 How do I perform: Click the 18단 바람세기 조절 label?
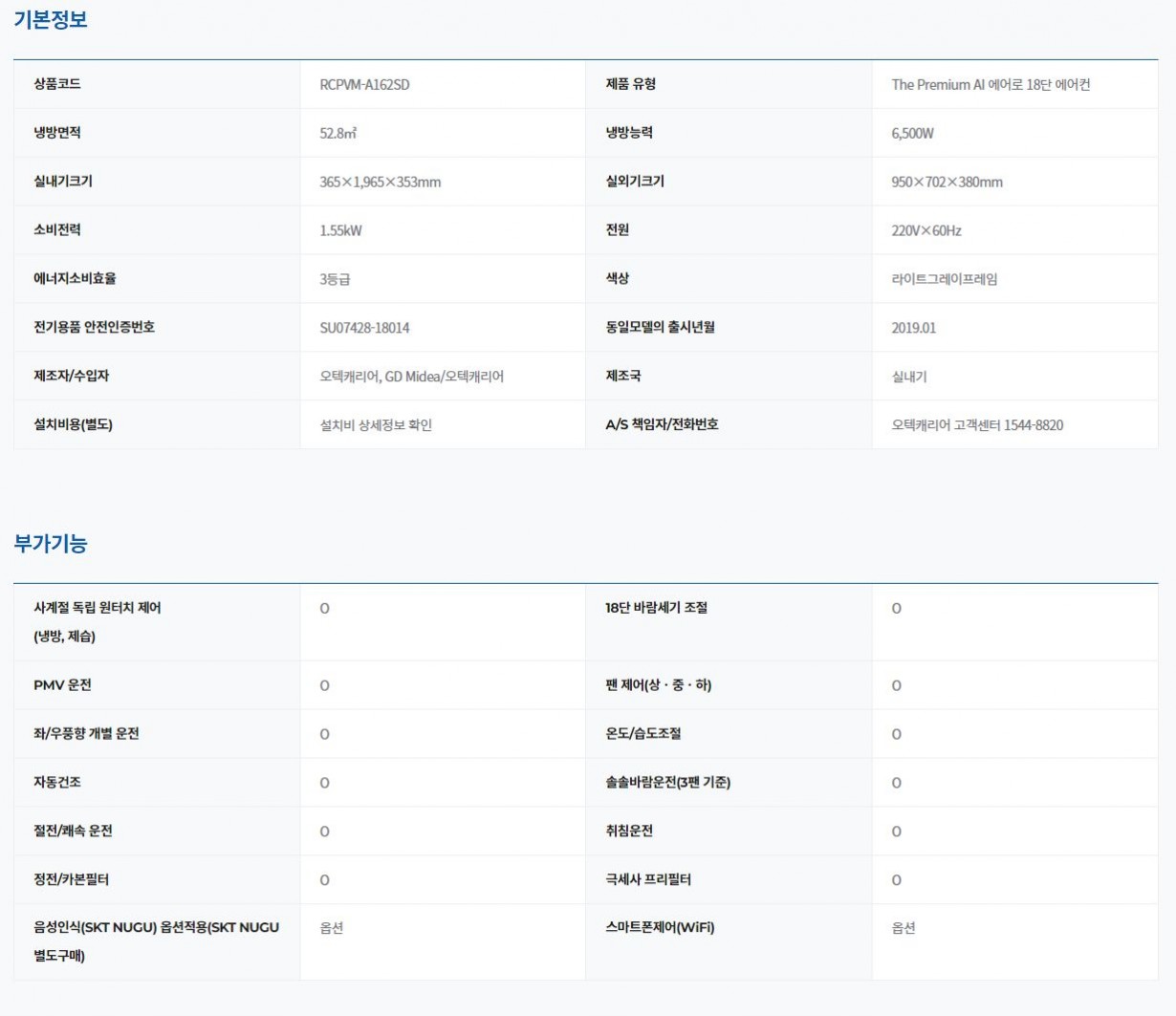(656, 608)
